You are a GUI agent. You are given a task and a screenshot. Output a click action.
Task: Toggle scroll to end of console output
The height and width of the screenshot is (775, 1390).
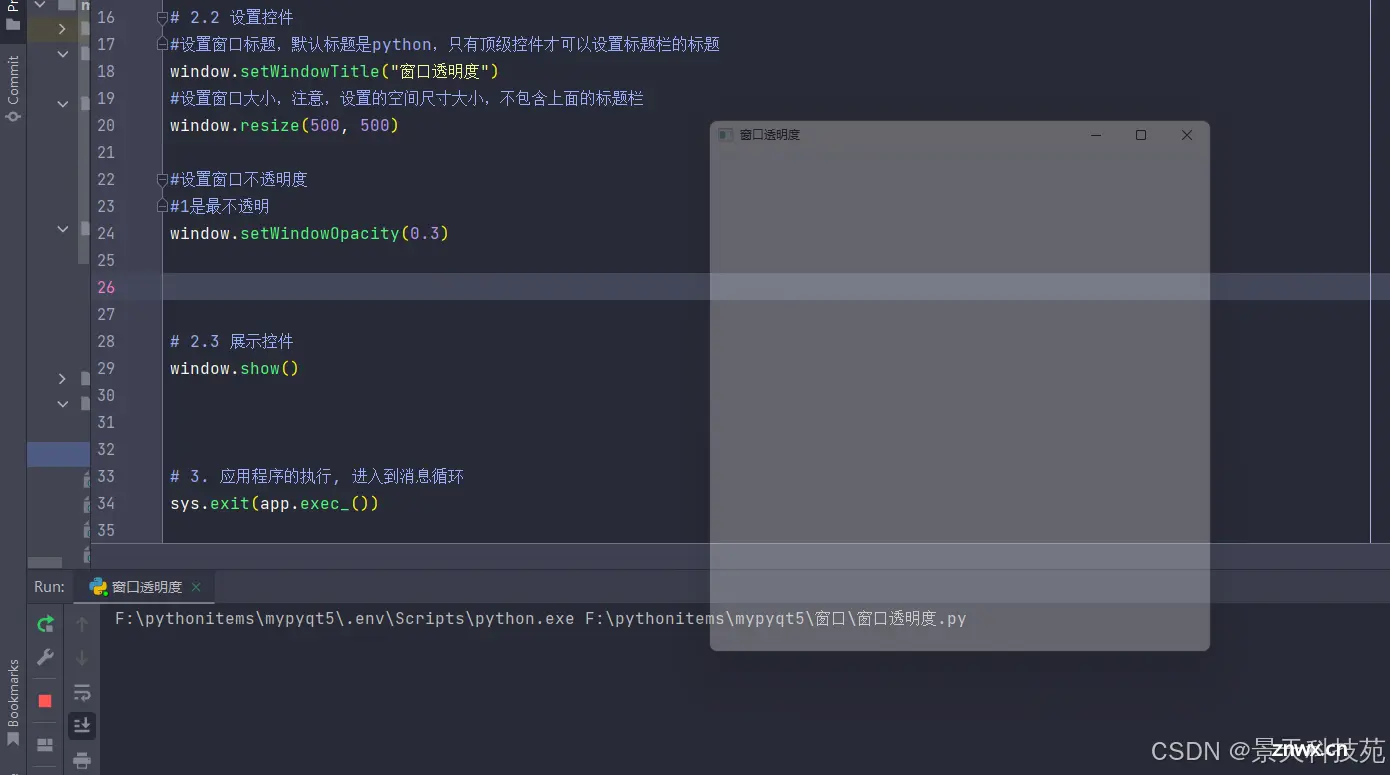82,725
